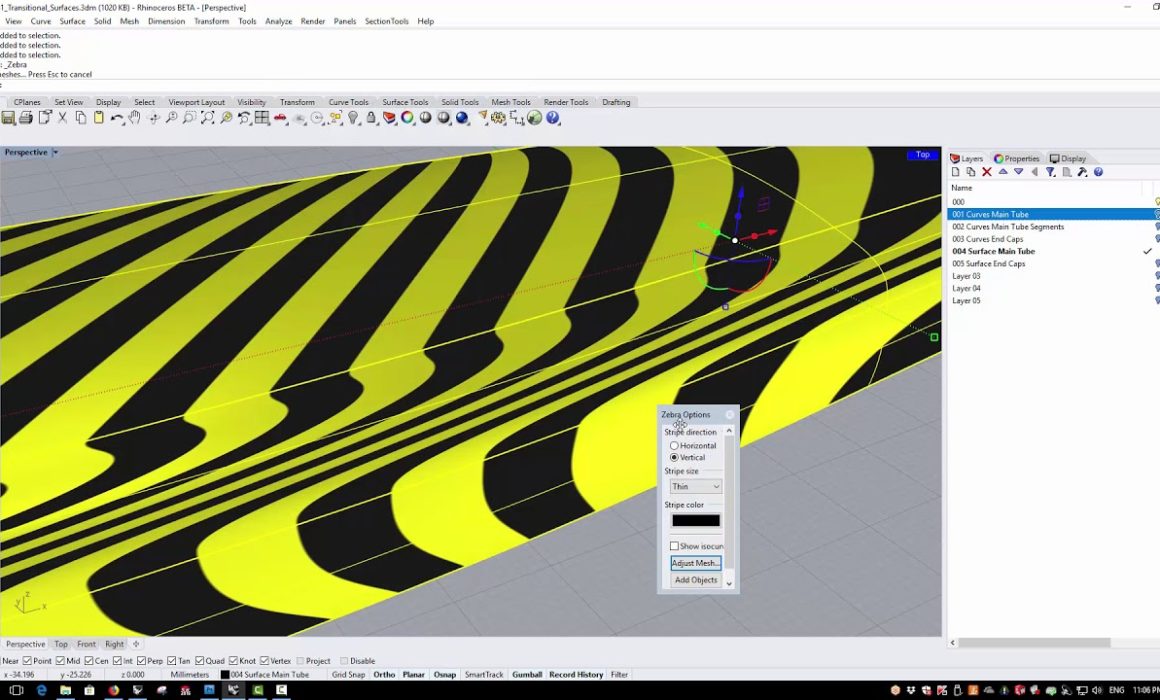Click the four-viewport layout grid icon

[262, 118]
